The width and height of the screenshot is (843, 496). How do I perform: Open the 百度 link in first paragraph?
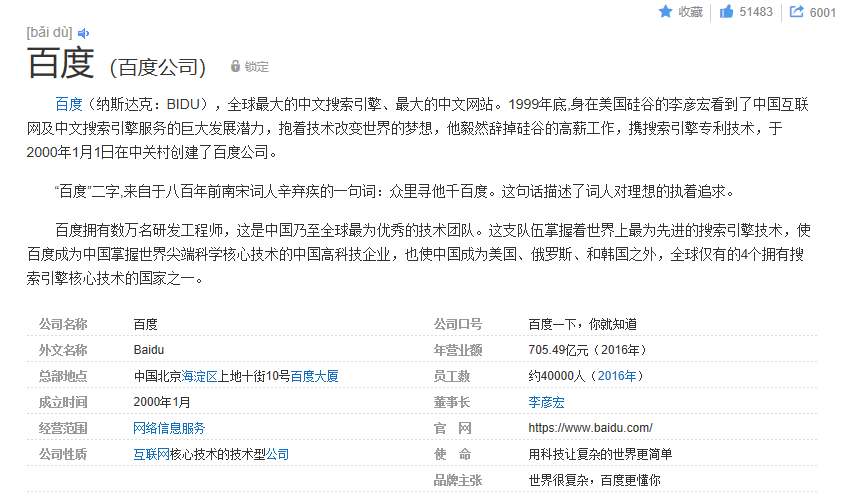tap(69, 104)
